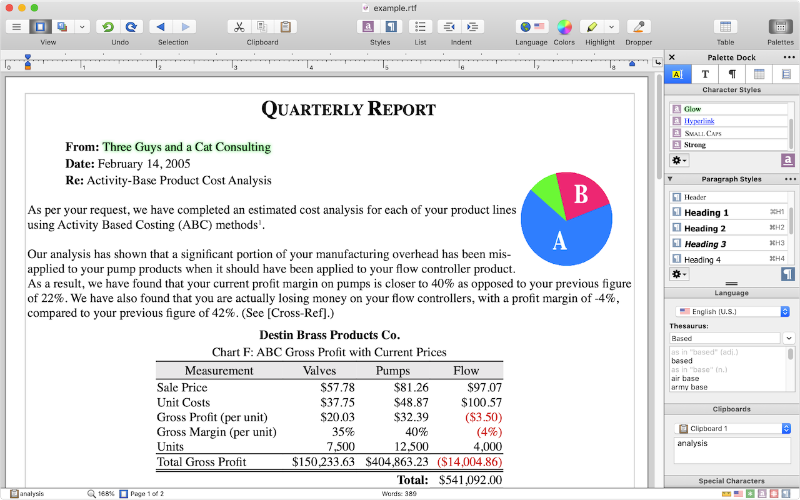Apply the Heading 2 paragraph style

tap(706, 228)
